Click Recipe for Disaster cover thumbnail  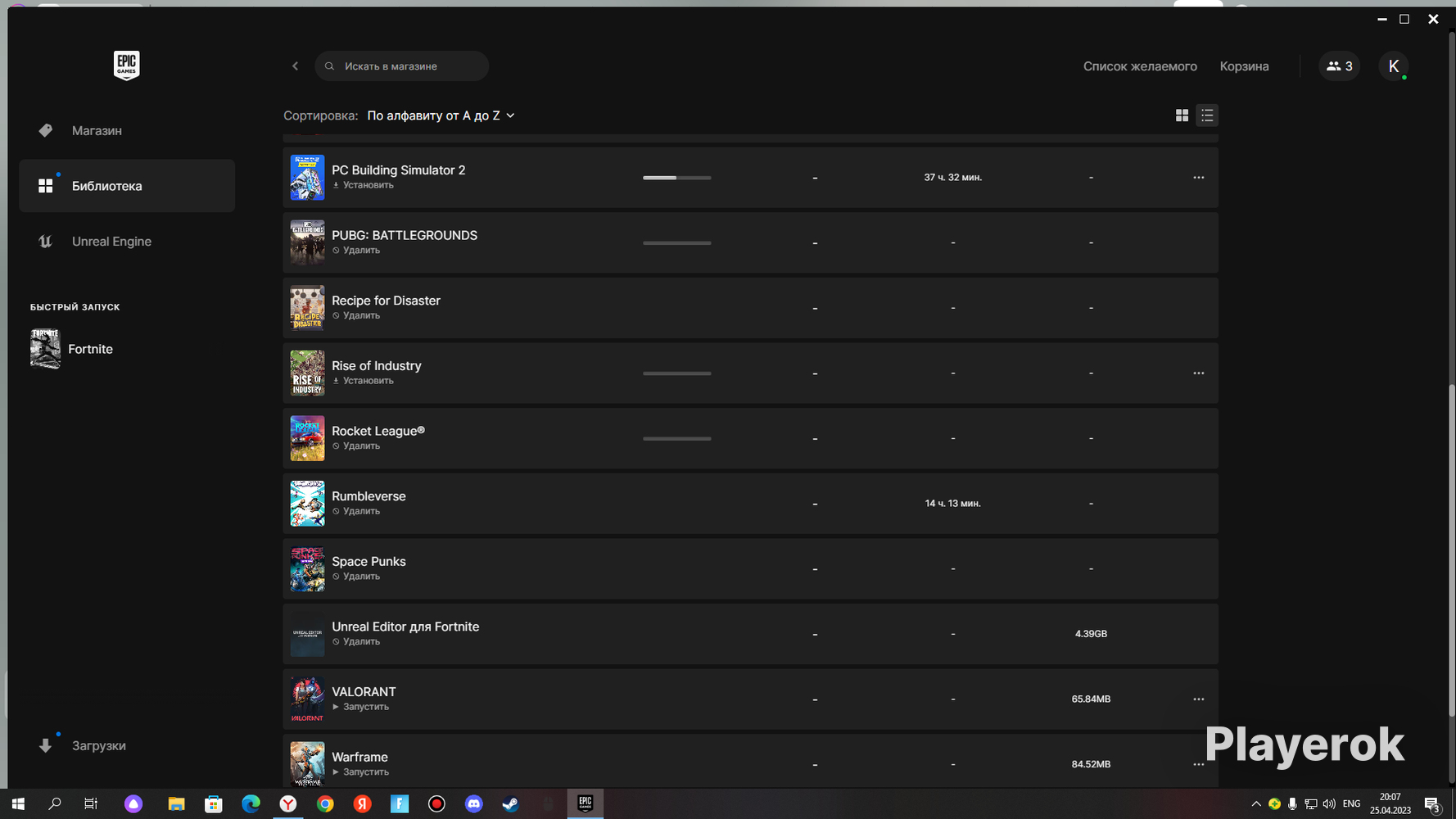coord(307,308)
